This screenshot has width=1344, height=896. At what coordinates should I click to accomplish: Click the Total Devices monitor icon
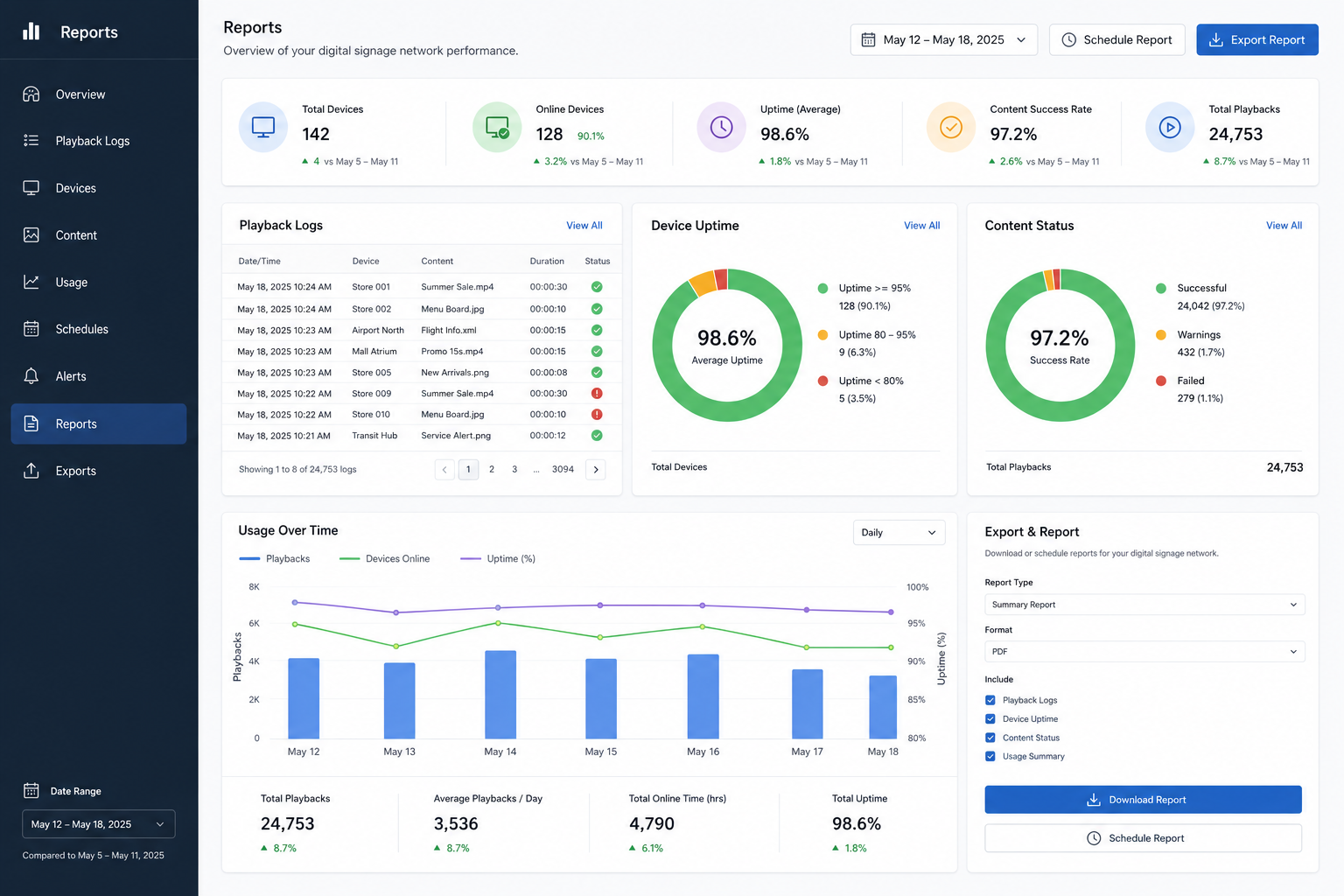[x=263, y=128]
